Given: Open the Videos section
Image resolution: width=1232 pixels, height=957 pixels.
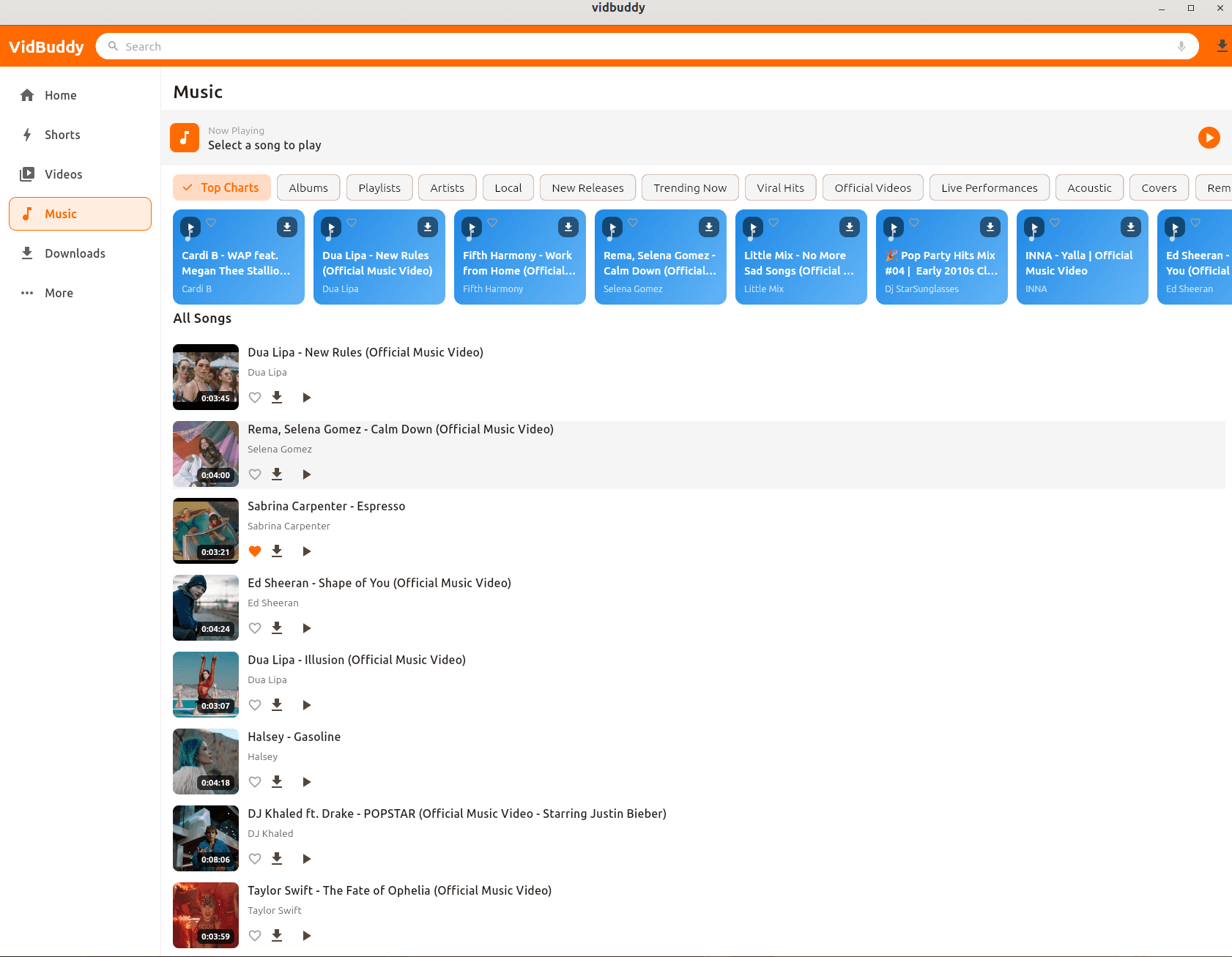Looking at the screenshot, I should pyautogui.click(x=81, y=174).
